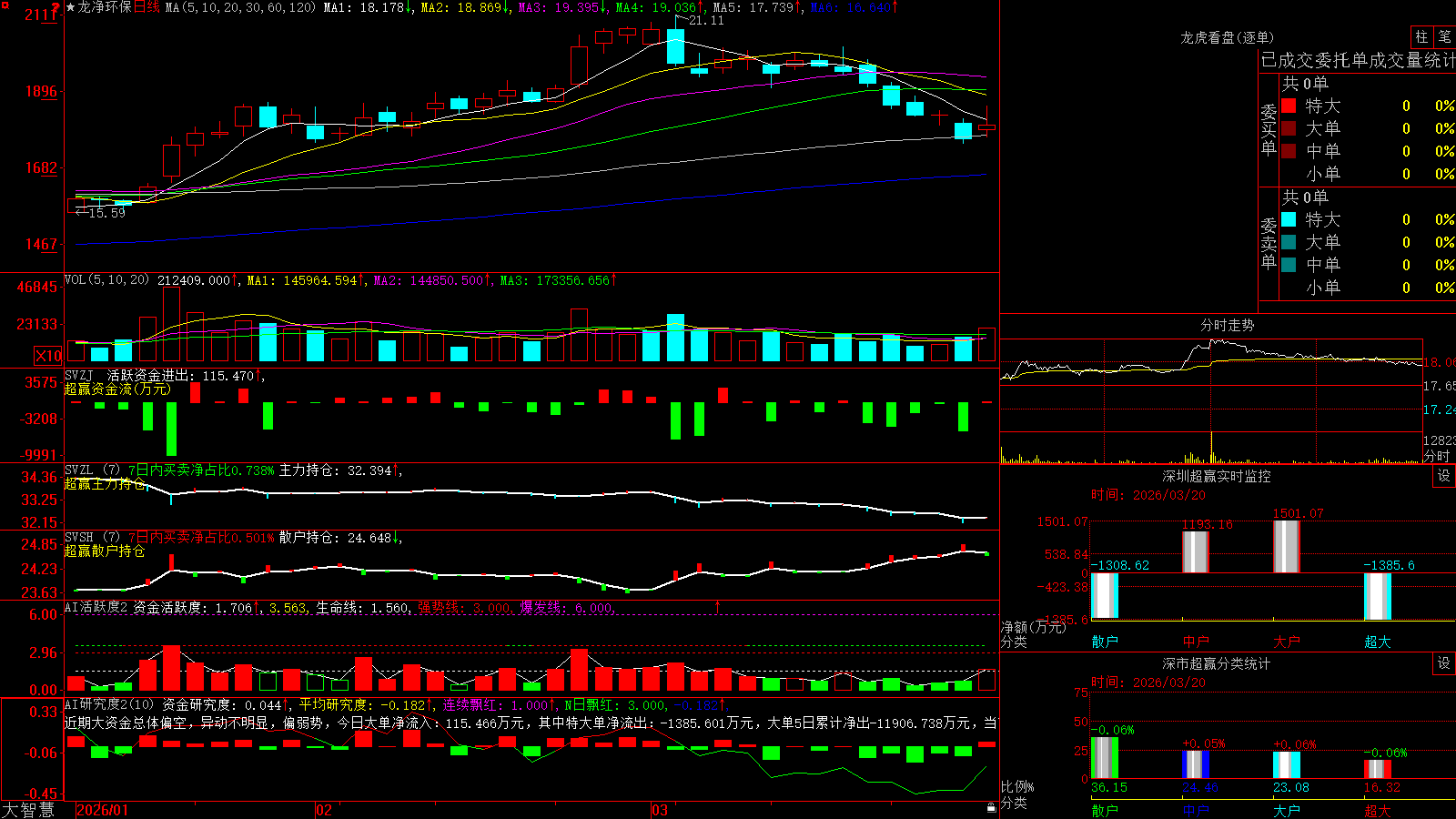Open 设 settings for 深圳超赢实时监控

coord(1444,476)
